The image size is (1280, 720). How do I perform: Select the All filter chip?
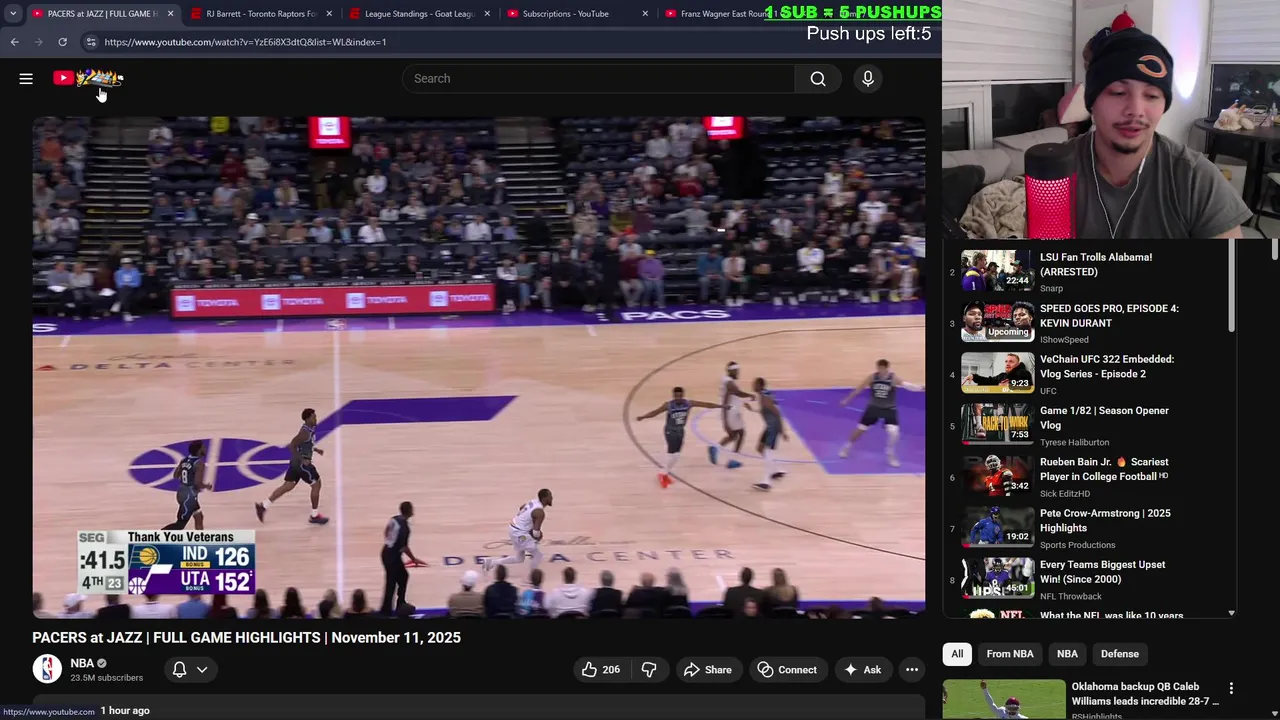click(957, 654)
